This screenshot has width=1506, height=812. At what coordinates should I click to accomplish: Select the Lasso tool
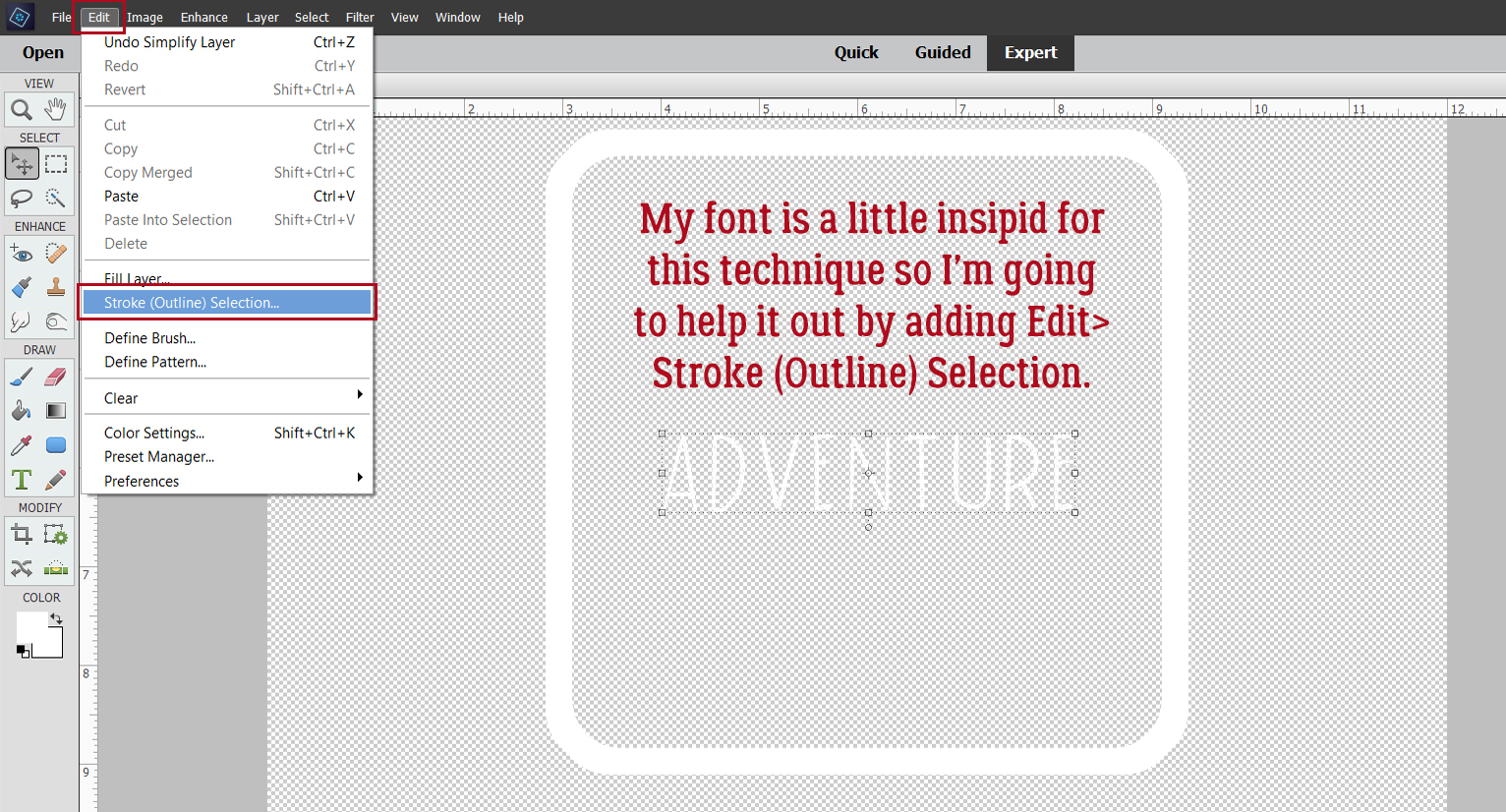click(x=22, y=198)
